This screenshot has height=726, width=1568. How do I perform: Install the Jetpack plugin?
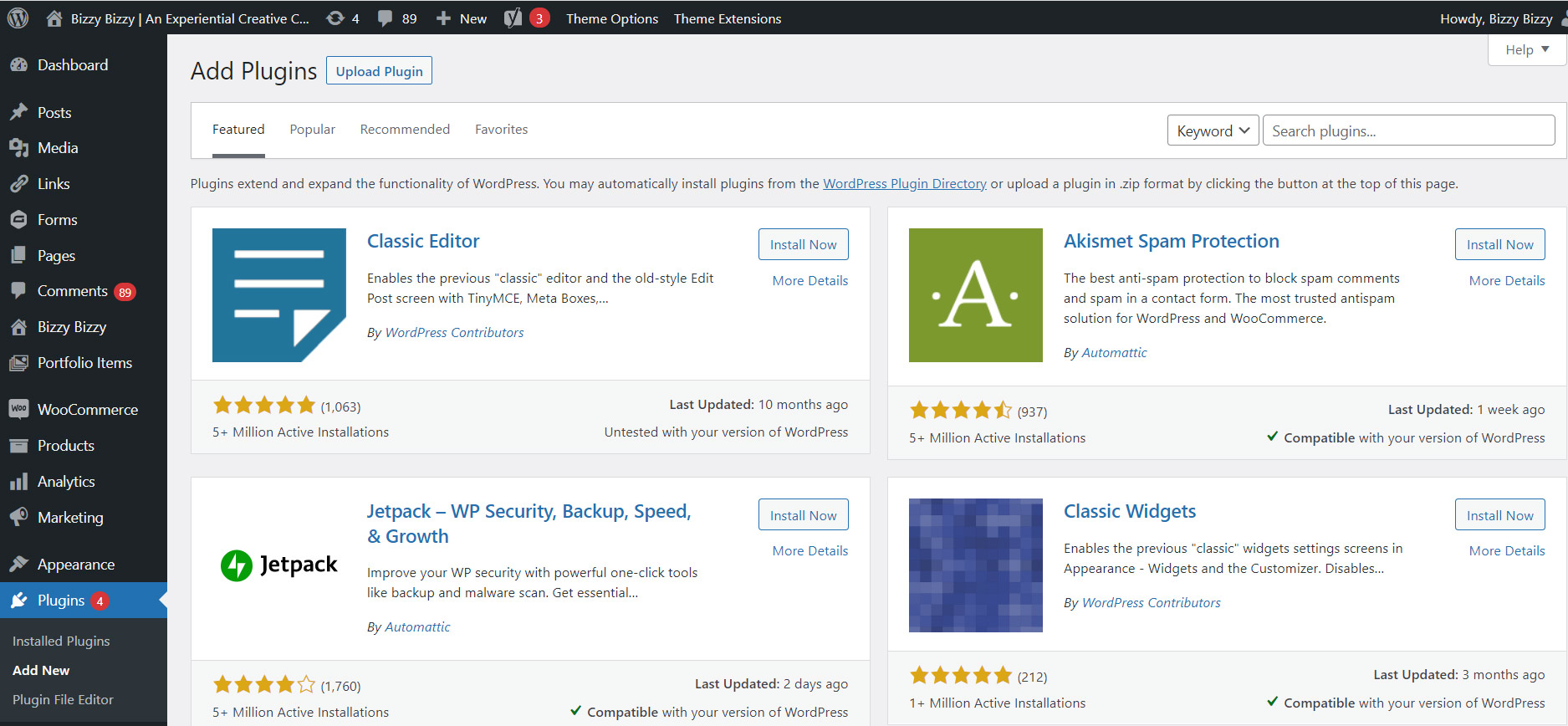point(804,514)
